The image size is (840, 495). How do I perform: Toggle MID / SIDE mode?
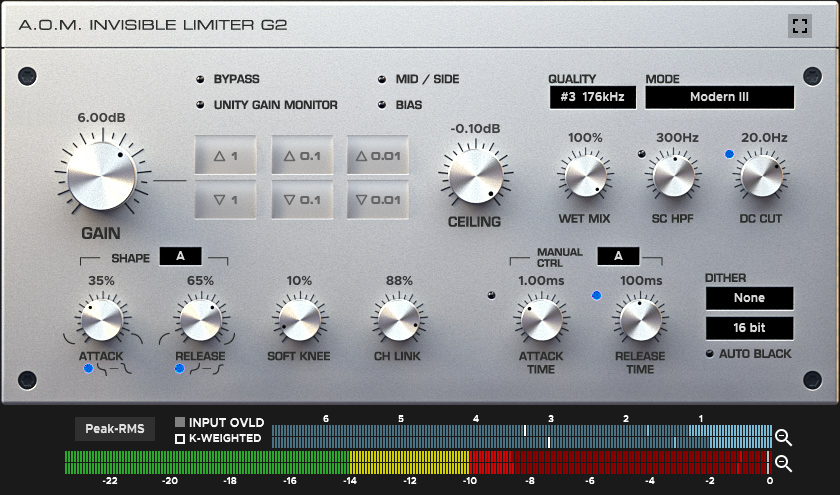pos(382,79)
